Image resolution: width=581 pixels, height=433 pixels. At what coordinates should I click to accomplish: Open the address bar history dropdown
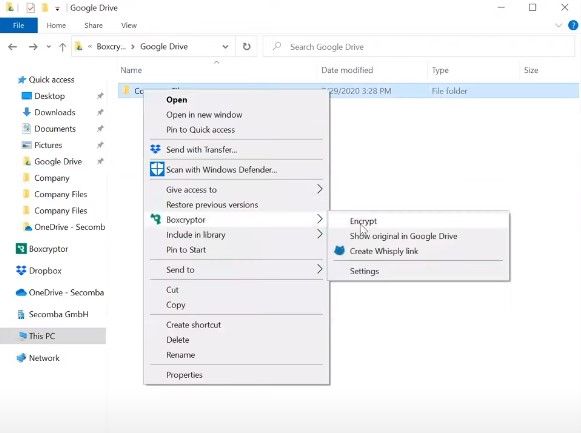coord(225,47)
